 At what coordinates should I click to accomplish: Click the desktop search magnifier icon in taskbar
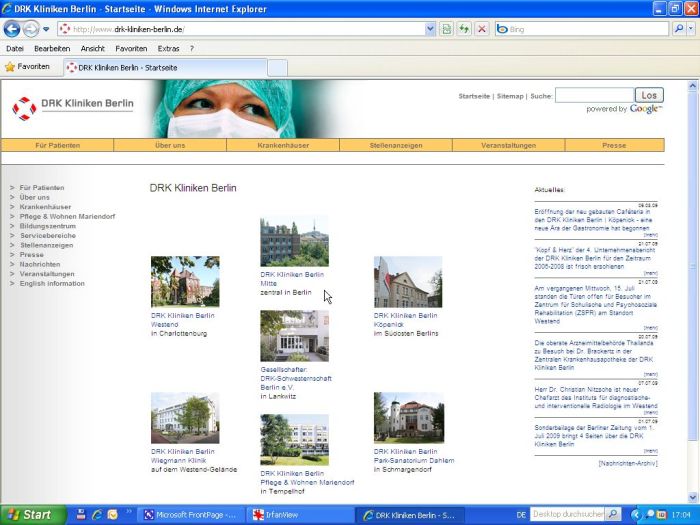tap(612, 515)
